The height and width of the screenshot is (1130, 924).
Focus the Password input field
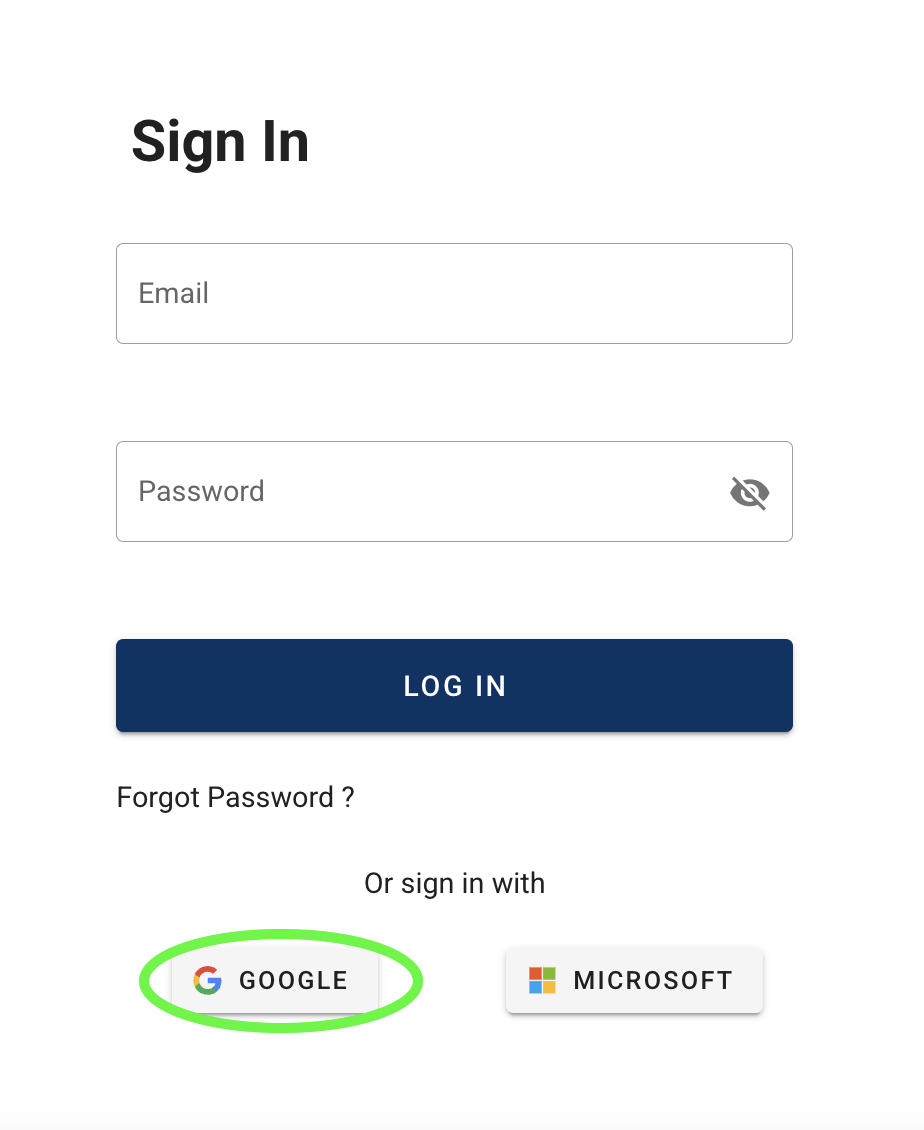(420, 491)
